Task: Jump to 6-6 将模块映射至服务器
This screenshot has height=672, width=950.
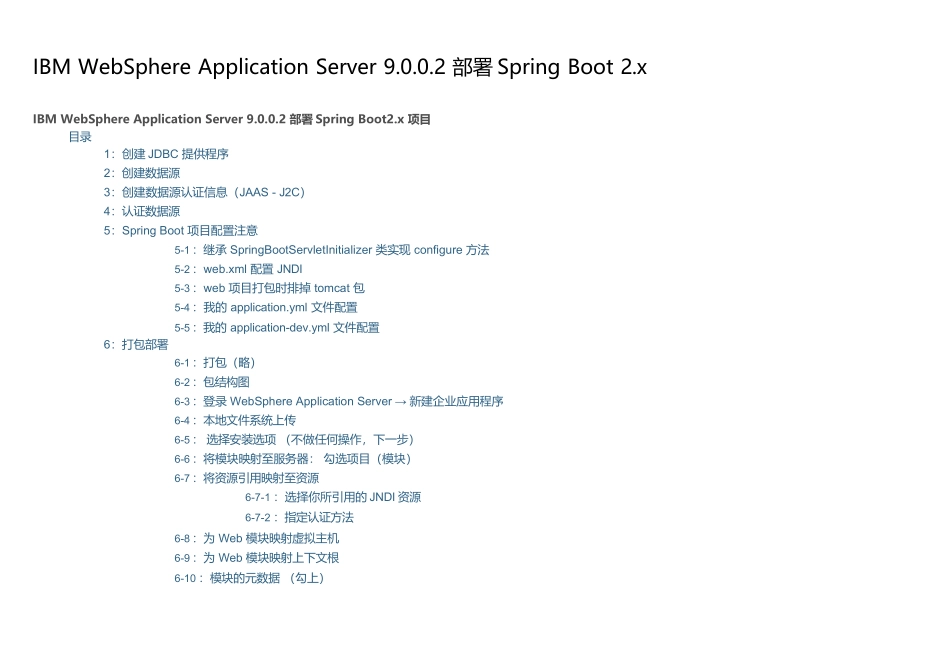Action: tap(293, 459)
